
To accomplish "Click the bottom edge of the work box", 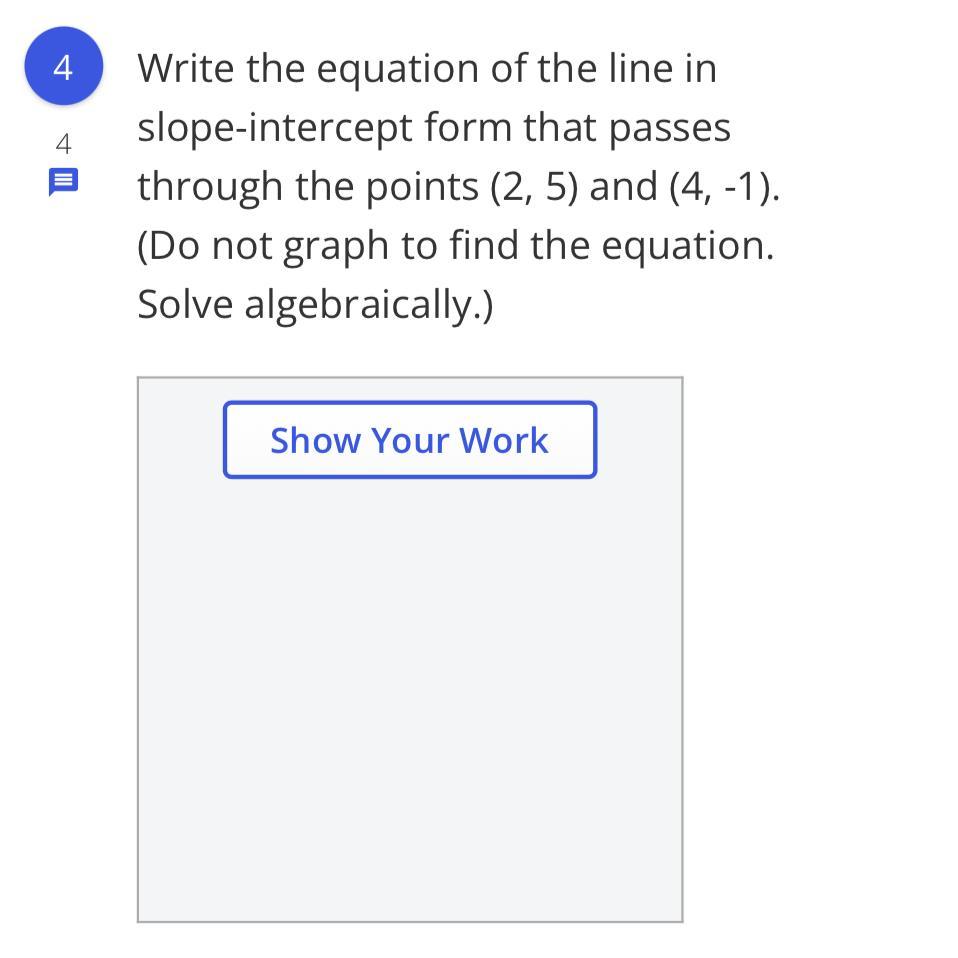I will pyautogui.click(x=409, y=920).
